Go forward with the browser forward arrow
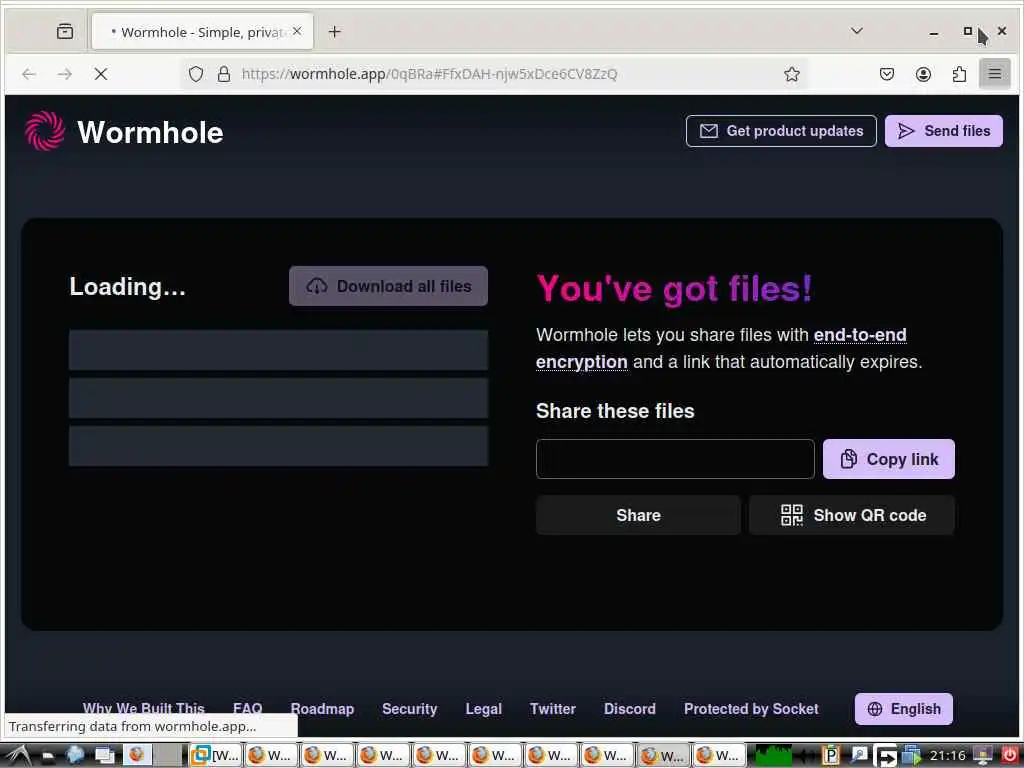 (65, 74)
